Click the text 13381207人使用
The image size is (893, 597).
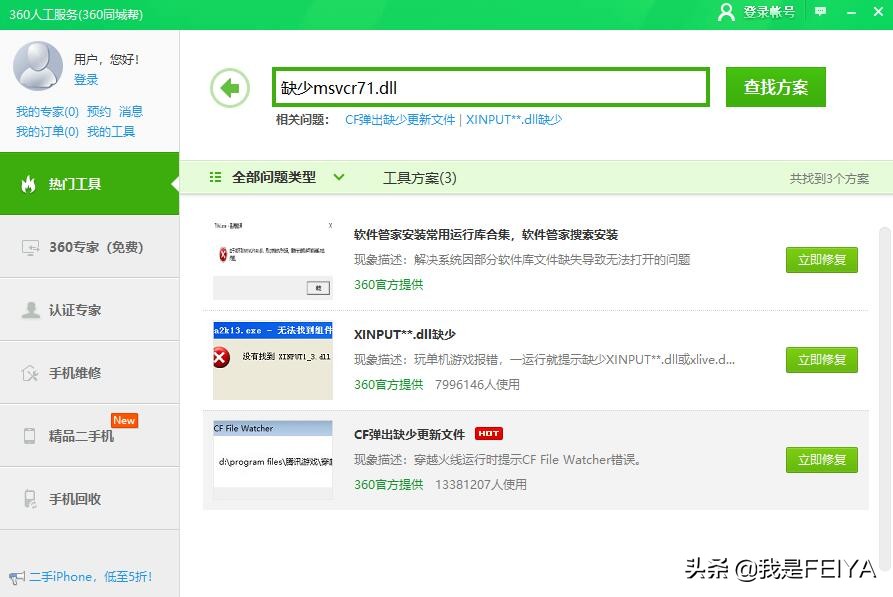coord(481,485)
